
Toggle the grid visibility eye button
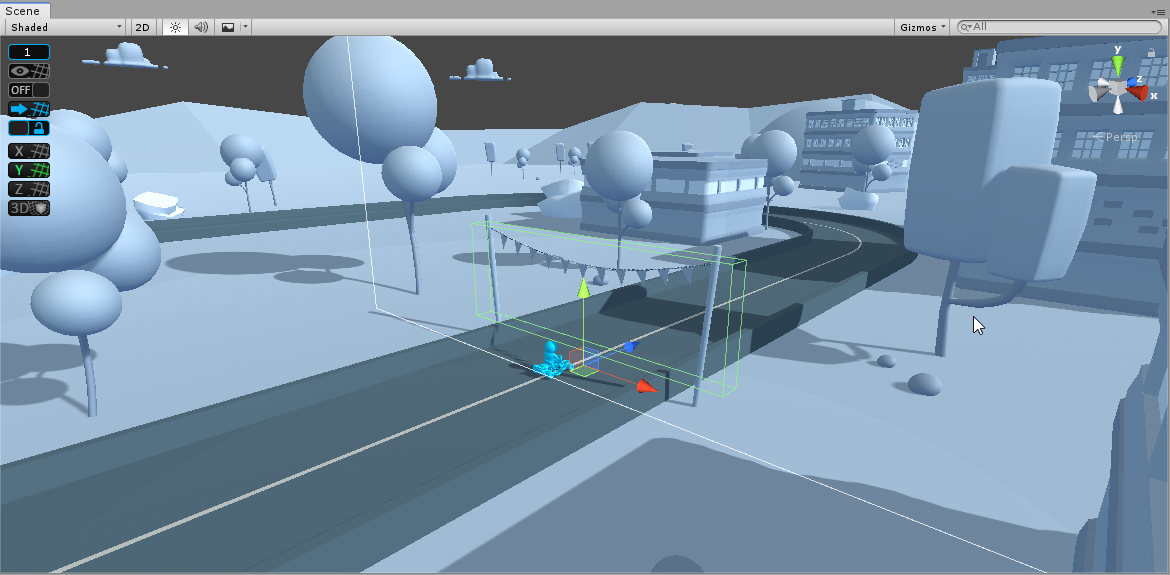(x=29, y=71)
